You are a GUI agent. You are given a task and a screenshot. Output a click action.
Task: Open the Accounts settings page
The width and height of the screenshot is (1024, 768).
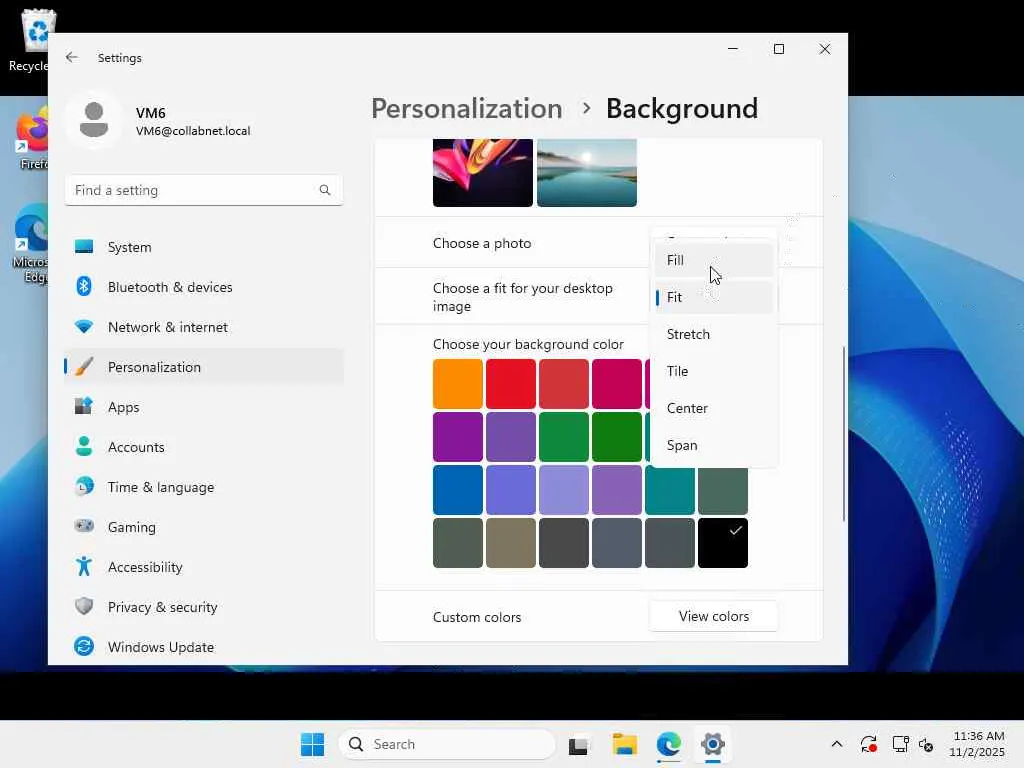tap(136, 447)
